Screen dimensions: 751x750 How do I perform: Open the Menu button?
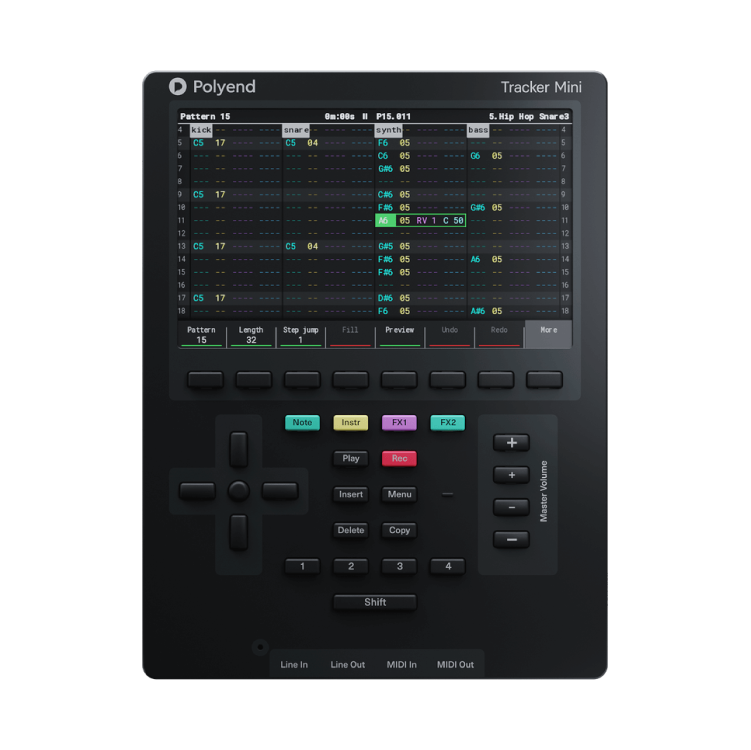pos(399,494)
